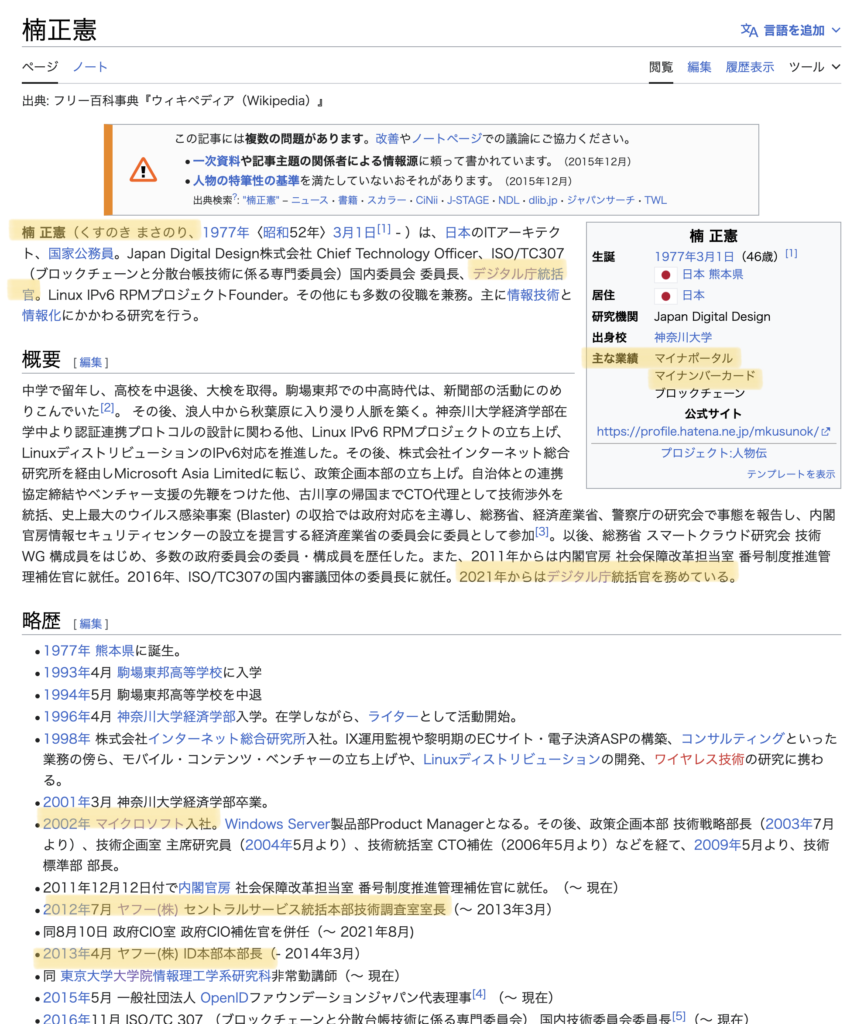Open the 東京大学大学院情報理工学系研究科 link
864x1024 pixels.
[165, 976]
